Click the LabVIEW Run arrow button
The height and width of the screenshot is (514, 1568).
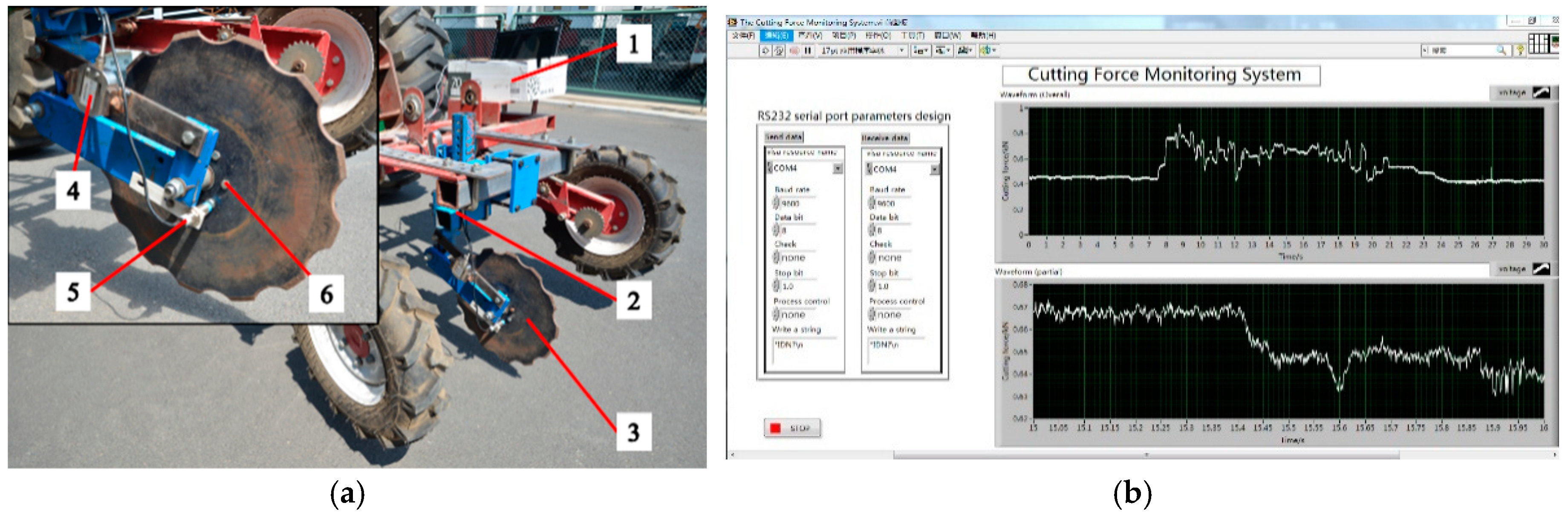tap(765, 51)
